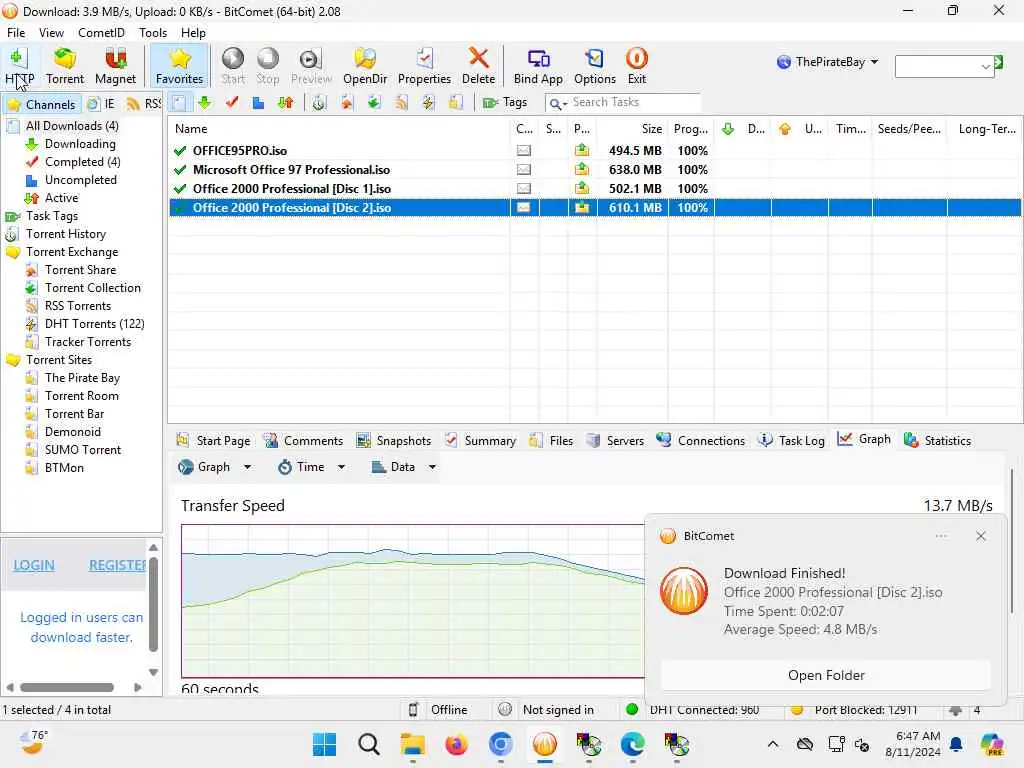Click the Preview toolbar icon
The image size is (1024, 768).
(x=311, y=59)
